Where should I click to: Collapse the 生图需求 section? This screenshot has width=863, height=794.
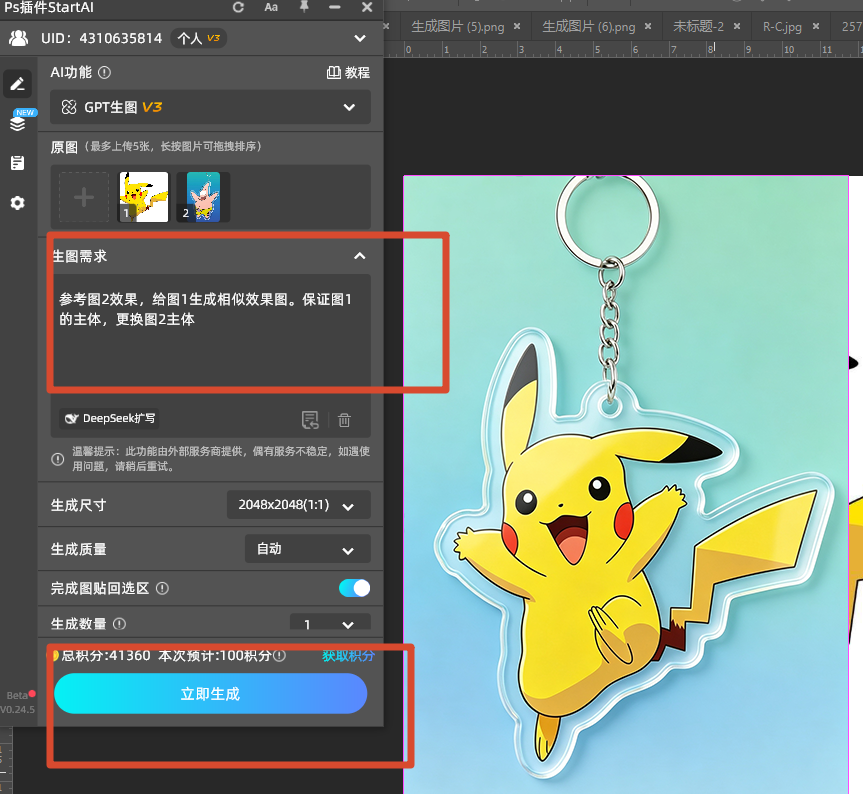coord(359,256)
